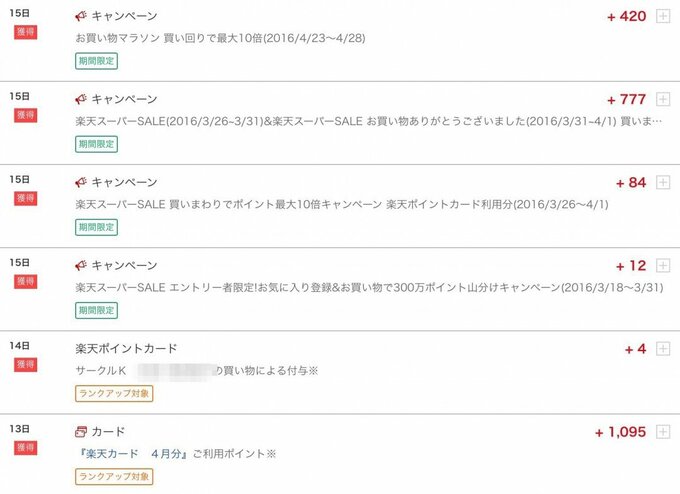The height and width of the screenshot is (494, 680).
Task: Click the 獲得 badge on the 13日 entry
Action: click(26, 448)
